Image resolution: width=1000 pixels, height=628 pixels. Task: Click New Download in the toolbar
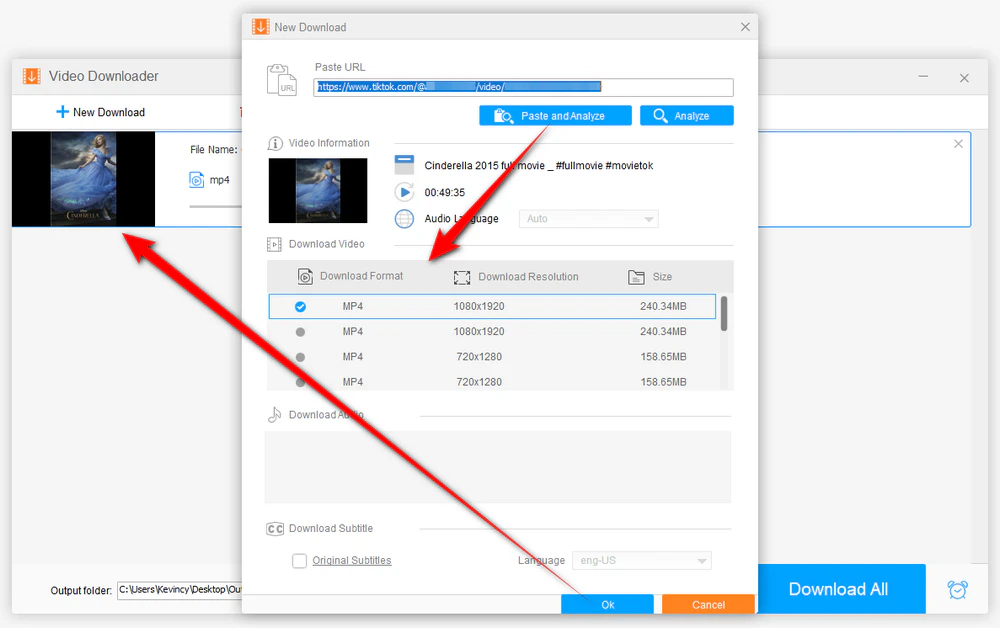pyautogui.click(x=101, y=112)
